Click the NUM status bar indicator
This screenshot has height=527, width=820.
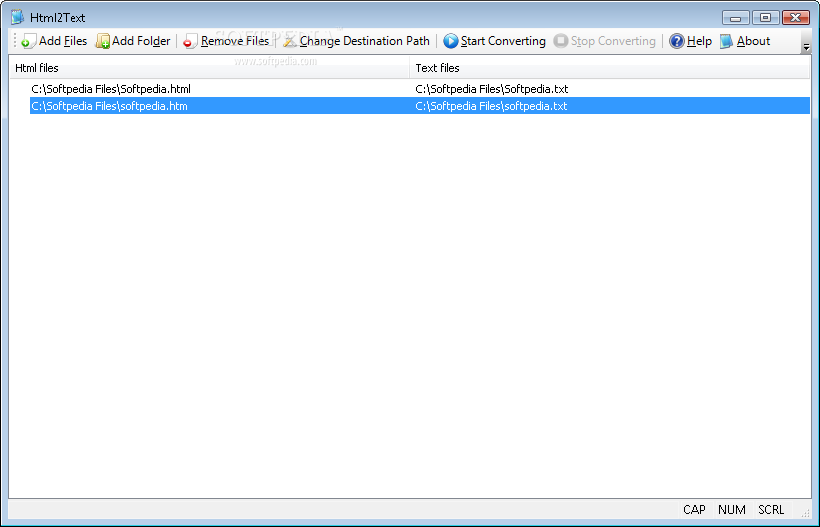732,510
